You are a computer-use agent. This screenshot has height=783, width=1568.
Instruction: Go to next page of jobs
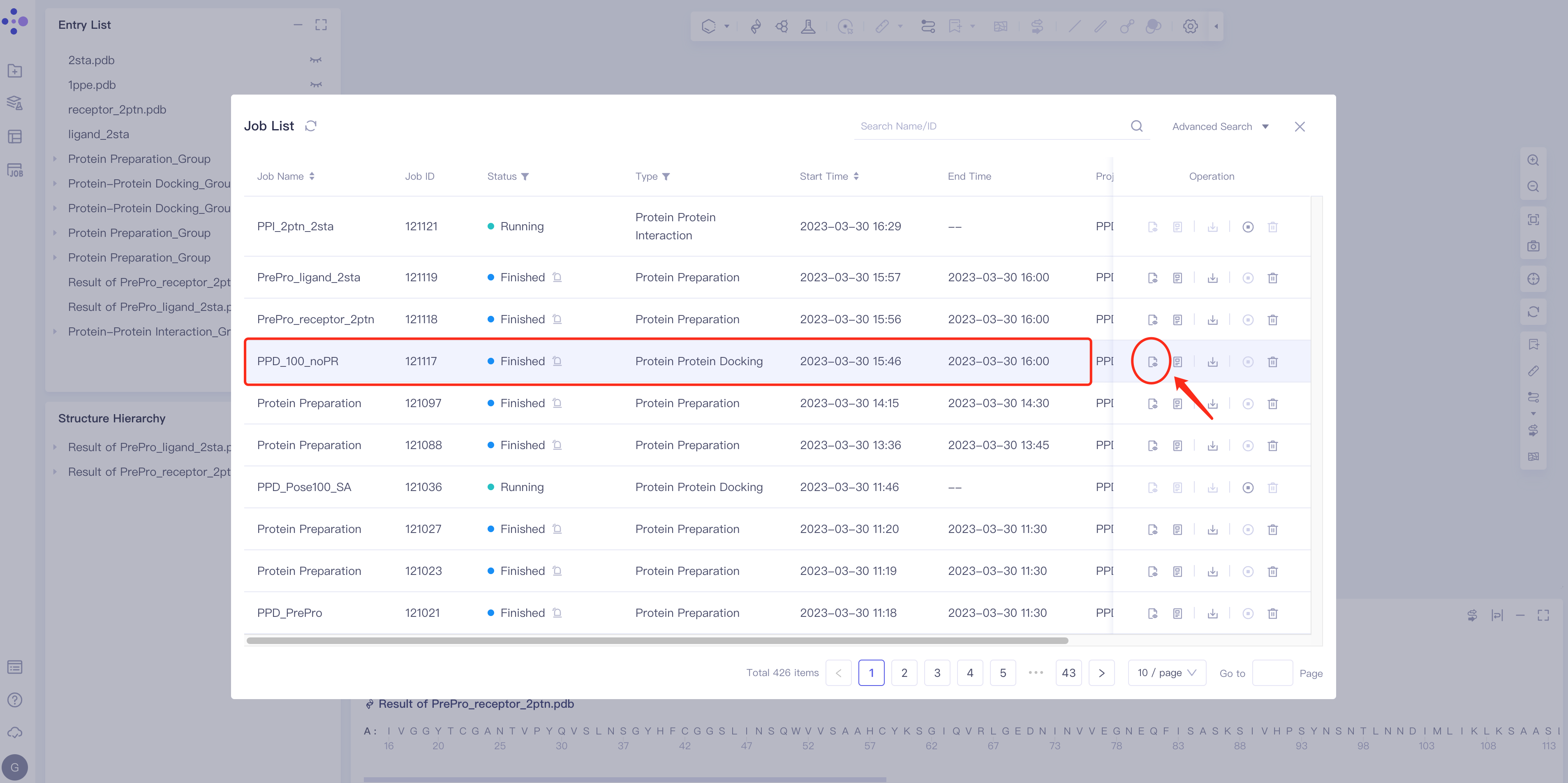[x=1101, y=673]
